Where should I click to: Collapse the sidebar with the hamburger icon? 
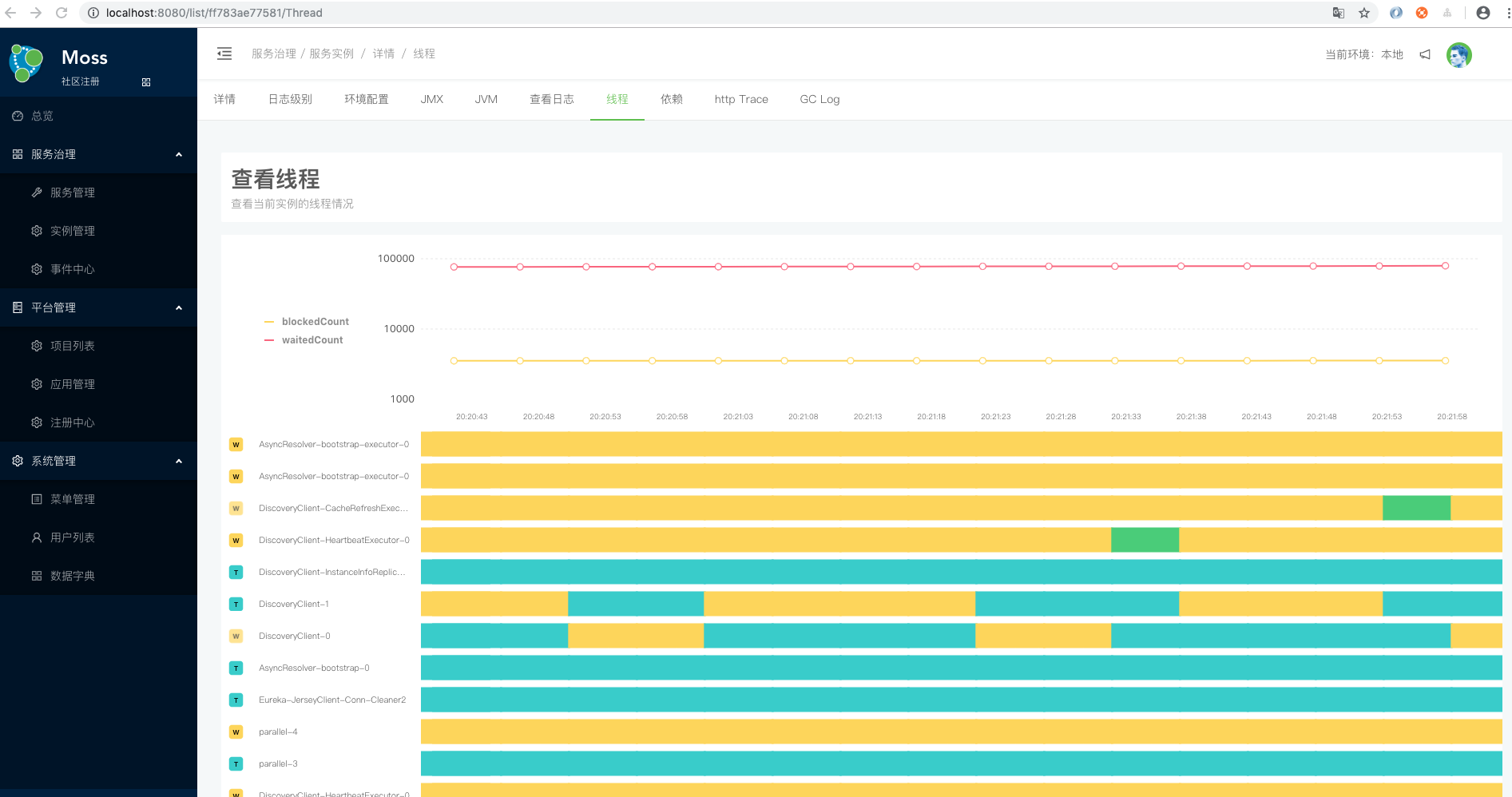point(224,54)
